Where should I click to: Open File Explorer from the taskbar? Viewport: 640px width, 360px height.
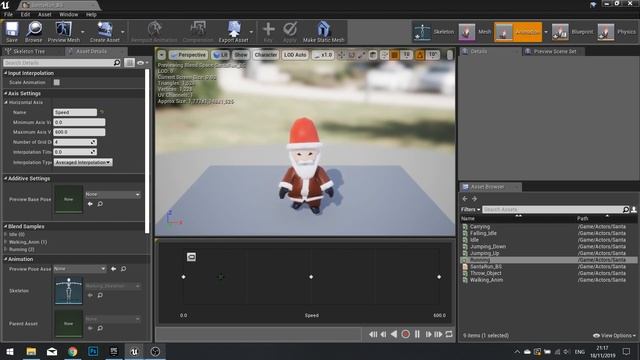tap(31, 351)
